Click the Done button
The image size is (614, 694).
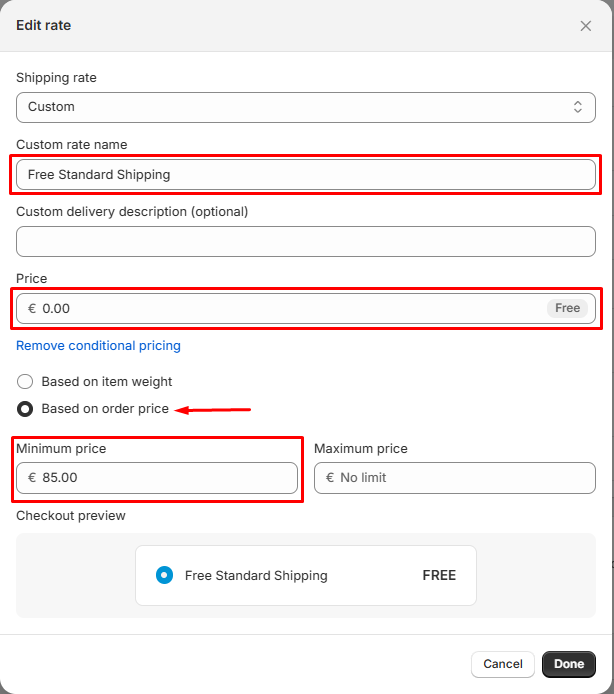tap(569, 664)
